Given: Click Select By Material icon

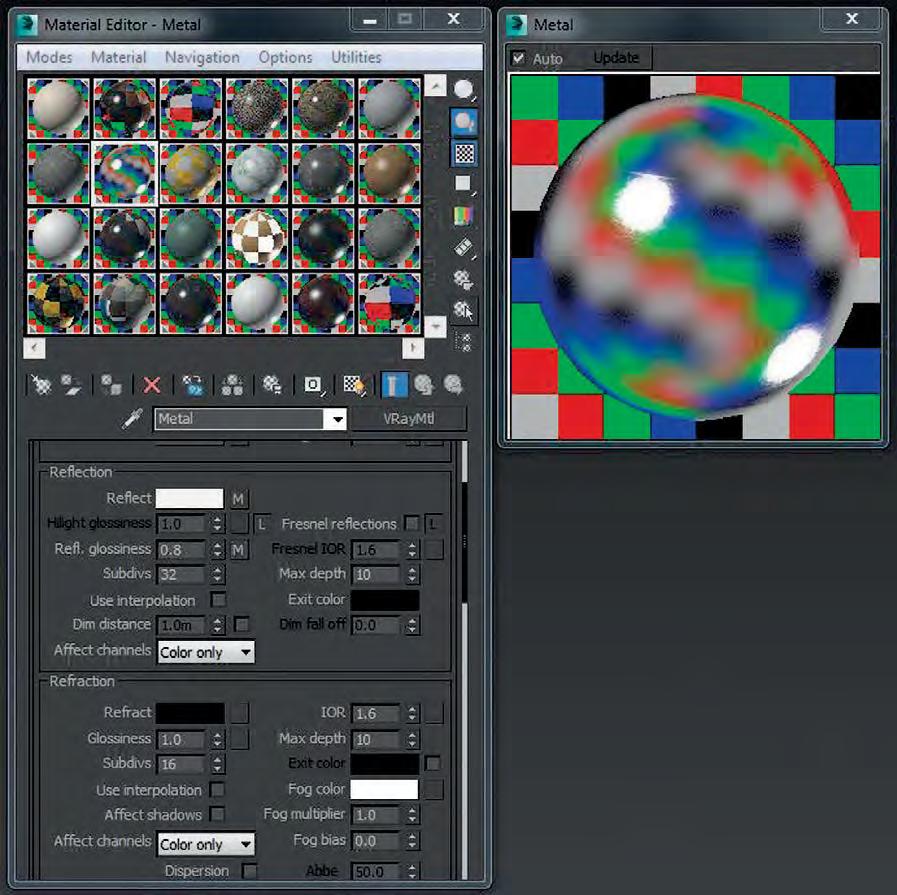Looking at the screenshot, I should tap(464, 311).
